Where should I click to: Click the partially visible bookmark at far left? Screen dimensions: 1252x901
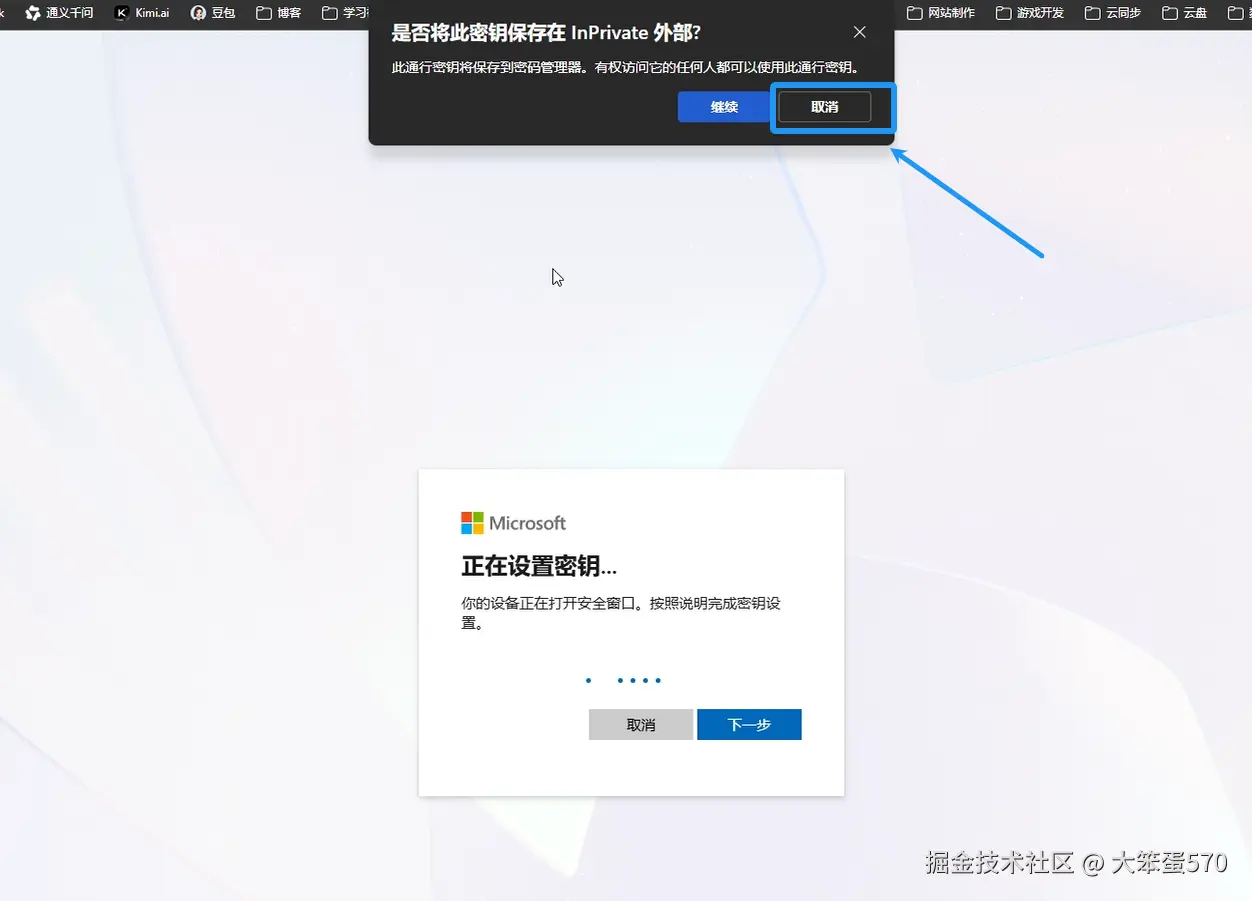click(x=5, y=13)
